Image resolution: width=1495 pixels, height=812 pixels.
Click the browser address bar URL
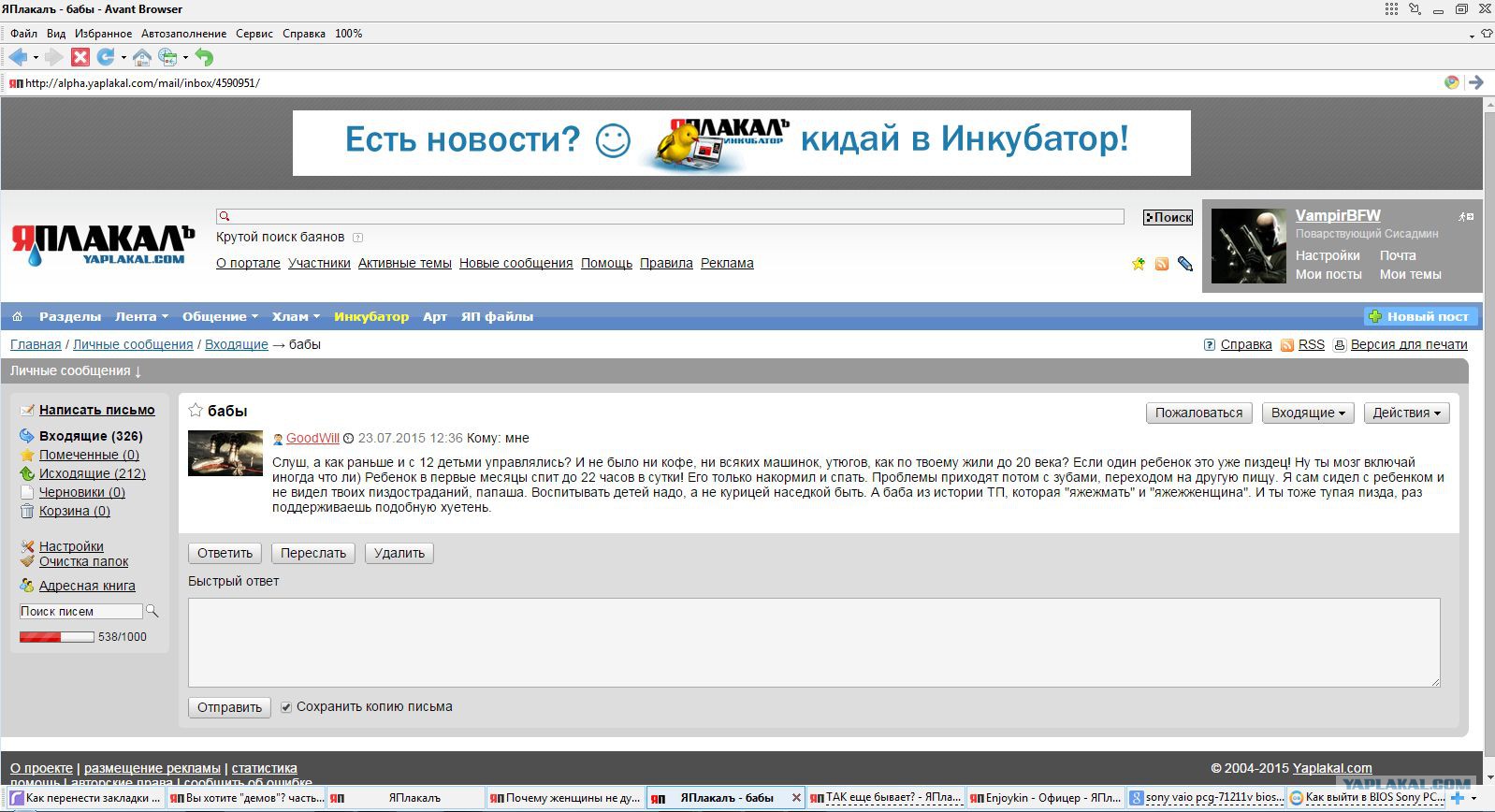[x=142, y=82]
